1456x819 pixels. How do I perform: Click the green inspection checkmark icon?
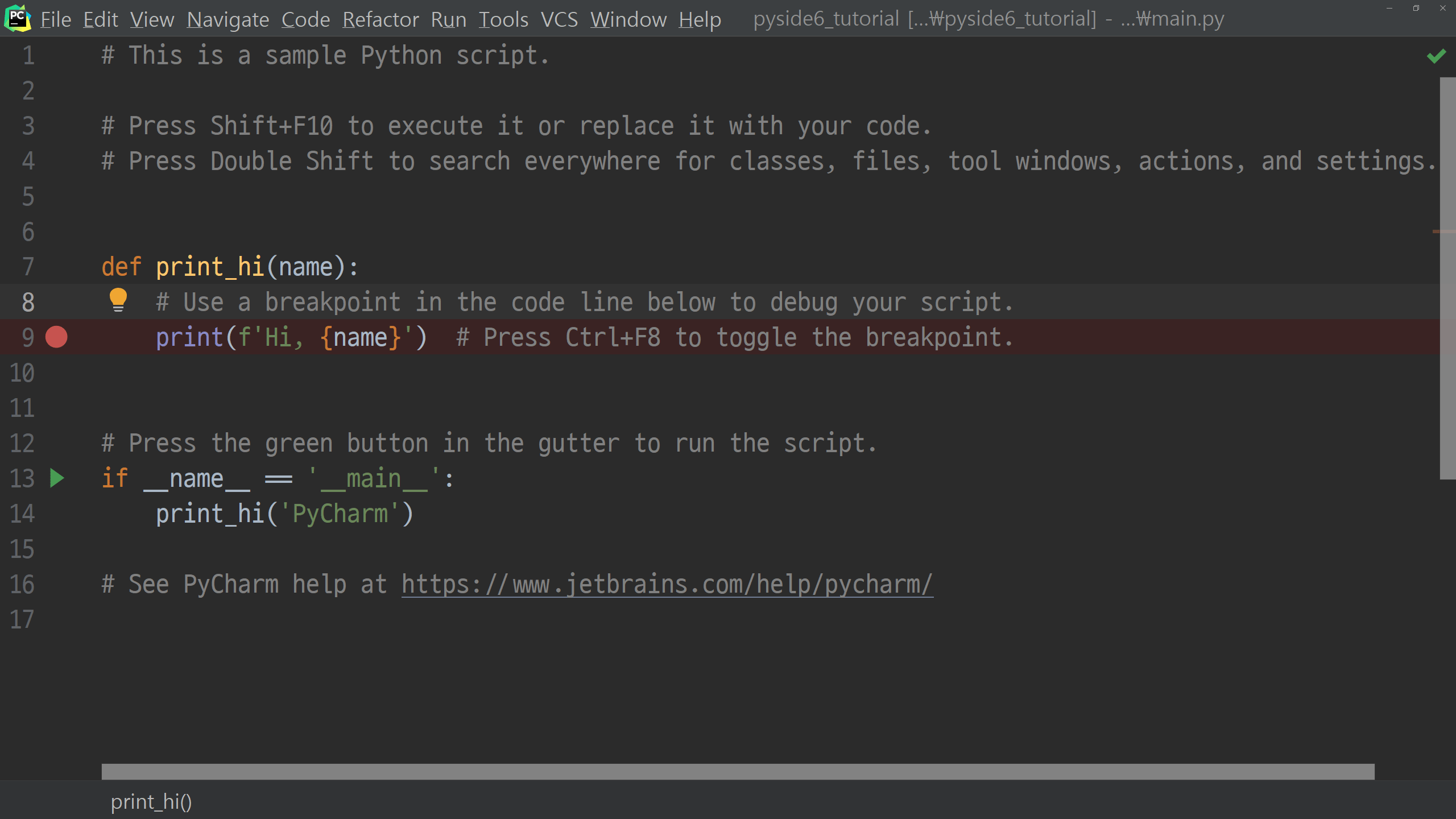tap(1436, 56)
